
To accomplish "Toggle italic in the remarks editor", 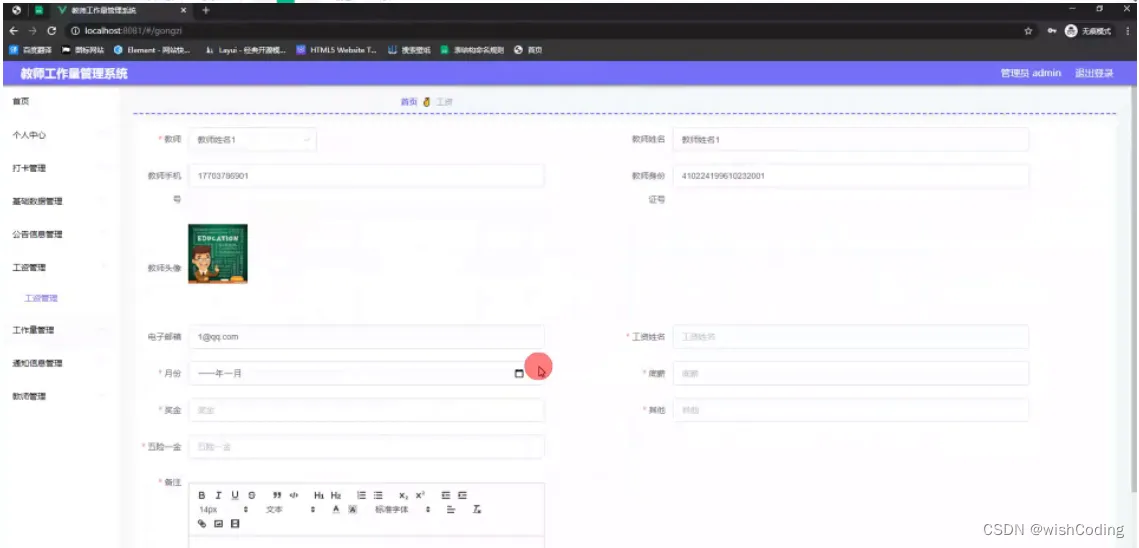I will [218, 495].
